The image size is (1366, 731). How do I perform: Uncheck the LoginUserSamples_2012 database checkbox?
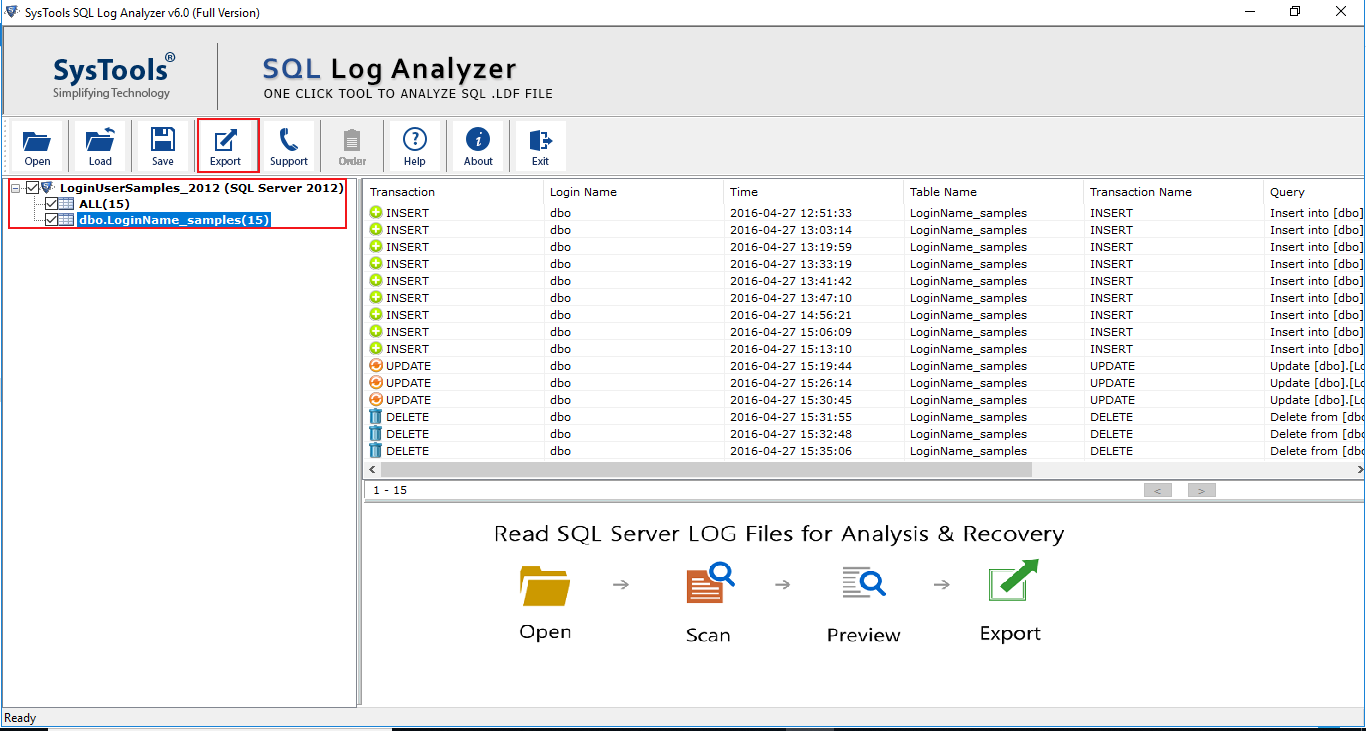[32, 188]
